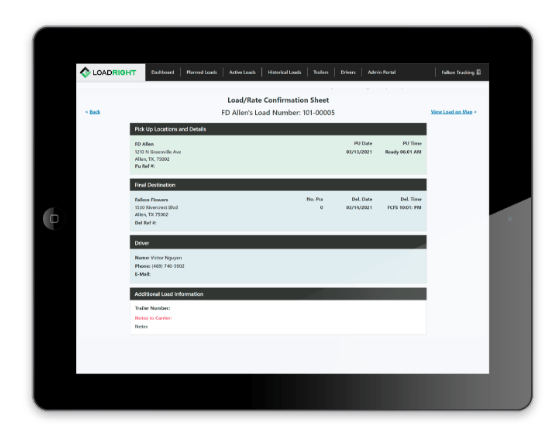560x444 pixels.
Task: Open the Active Loads page
Action: click(242, 72)
